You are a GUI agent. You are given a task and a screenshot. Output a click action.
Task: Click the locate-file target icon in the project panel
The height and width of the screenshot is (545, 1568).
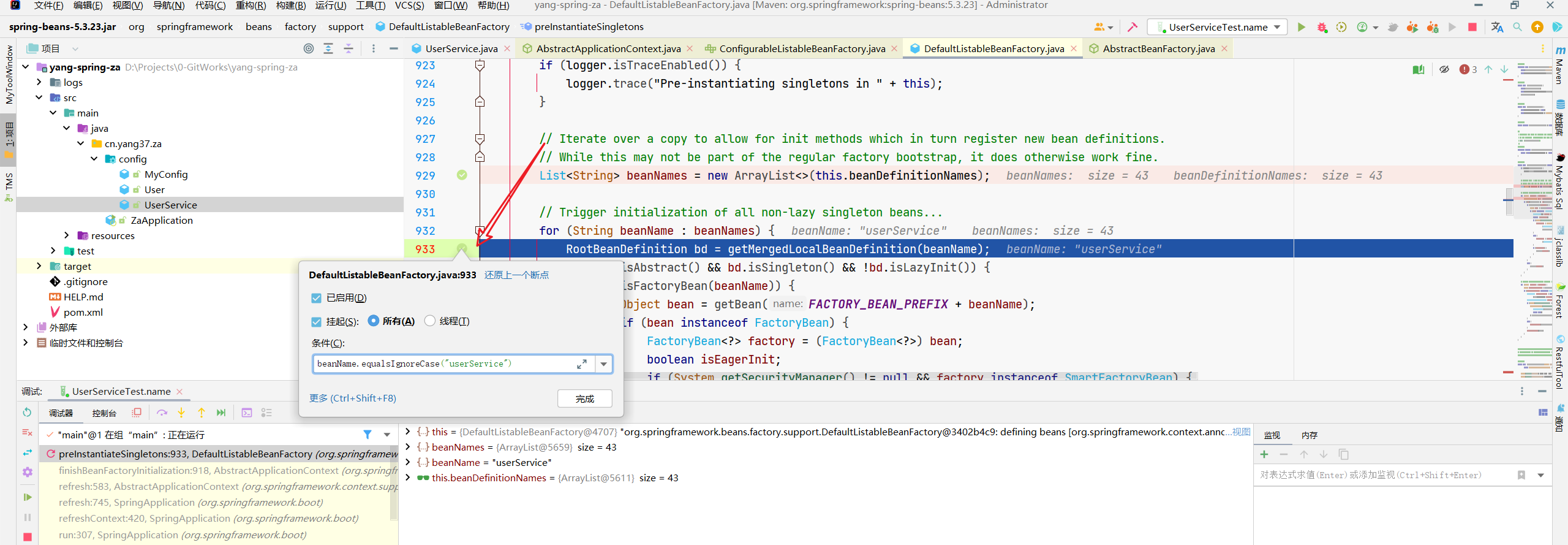pyautogui.click(x=309, y=48)
